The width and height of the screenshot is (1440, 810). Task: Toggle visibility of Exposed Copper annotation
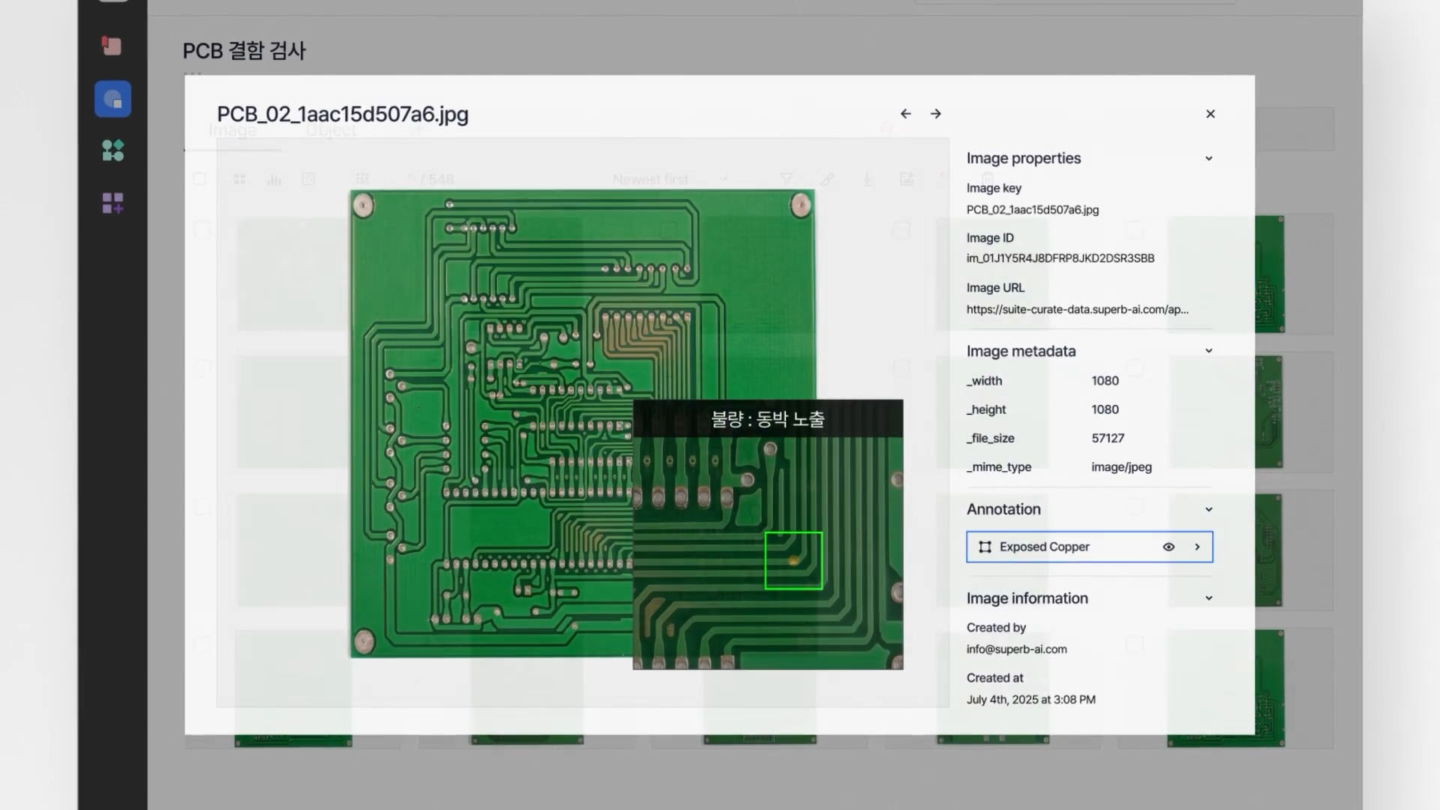pos(1168,547)
